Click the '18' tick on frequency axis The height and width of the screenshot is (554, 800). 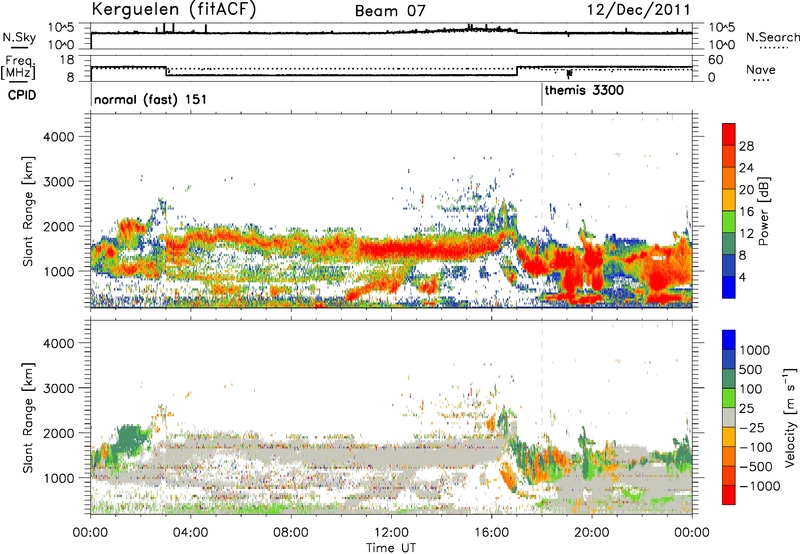click(x=66, y=60)
